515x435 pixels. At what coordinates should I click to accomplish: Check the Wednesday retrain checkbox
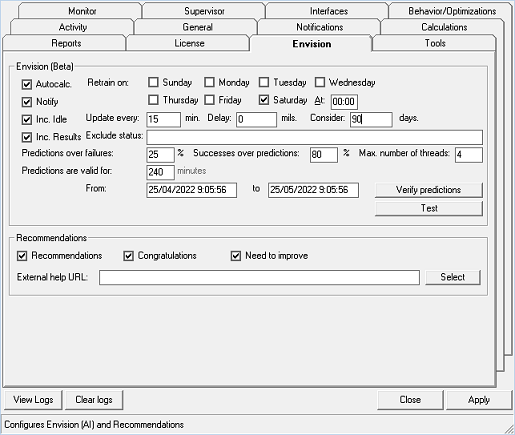tap(320, 82)
